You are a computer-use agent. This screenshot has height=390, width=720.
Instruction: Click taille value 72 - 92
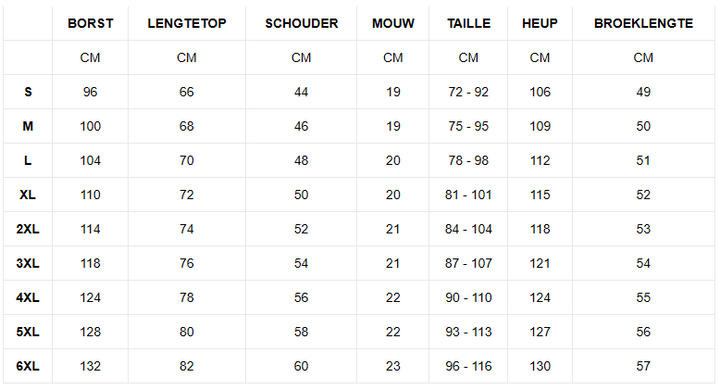pos(468,92)
